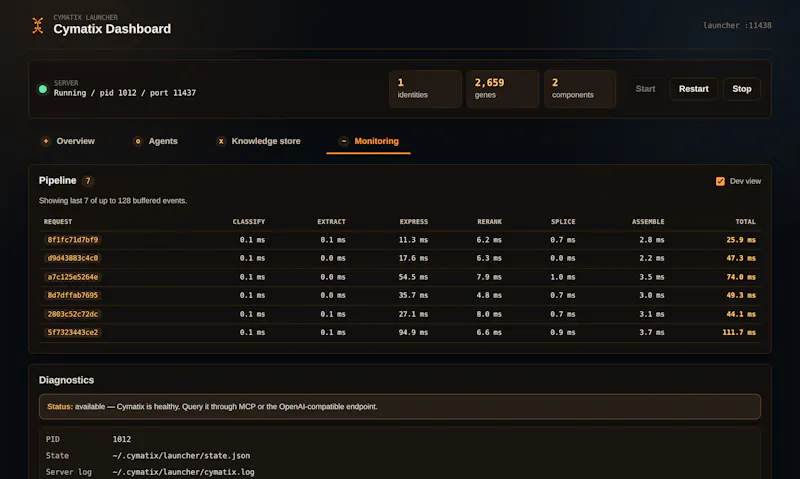
Task: Click the EXTRACT column header
Action: coord(331,221)
